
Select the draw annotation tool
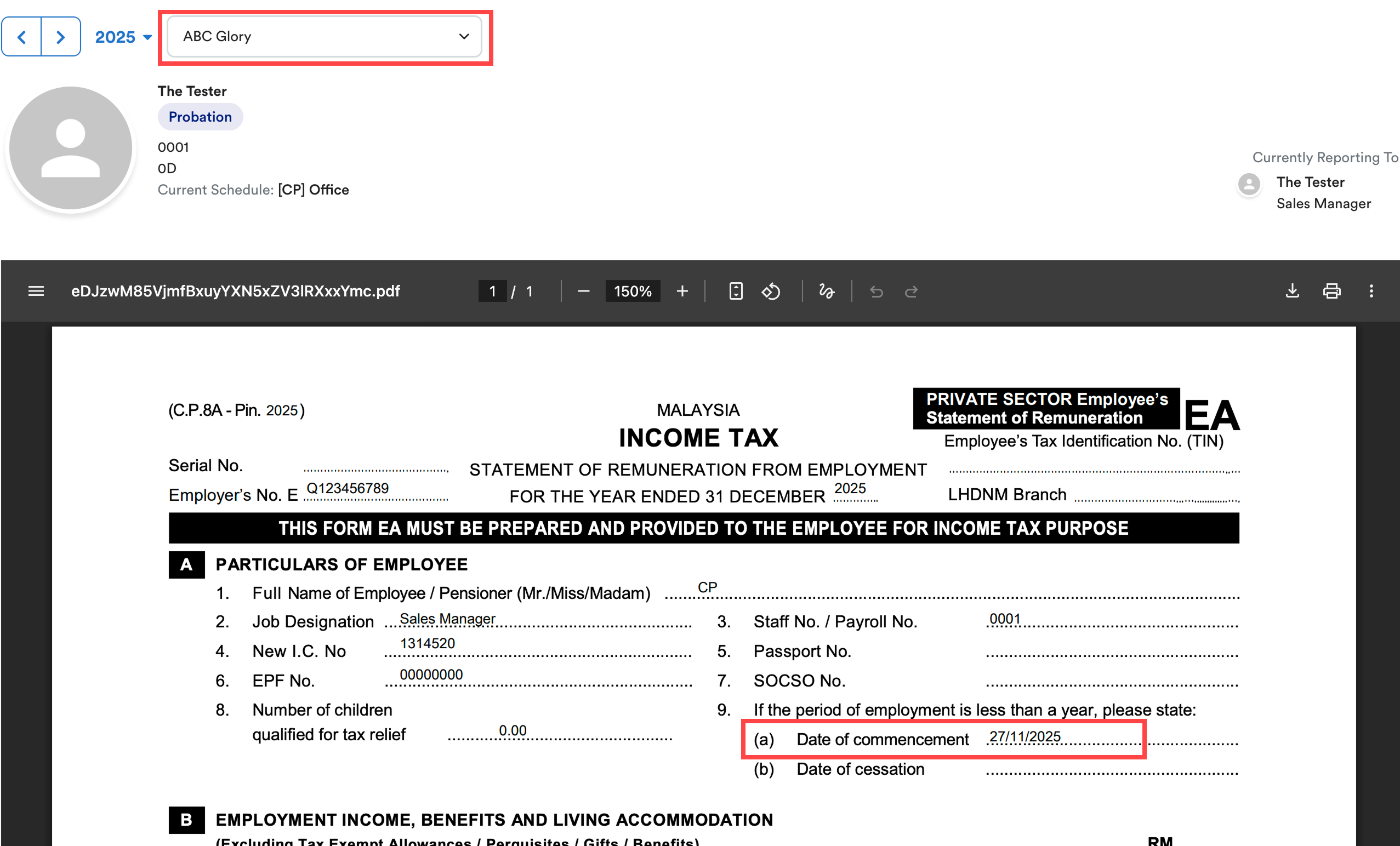[827, 291]
